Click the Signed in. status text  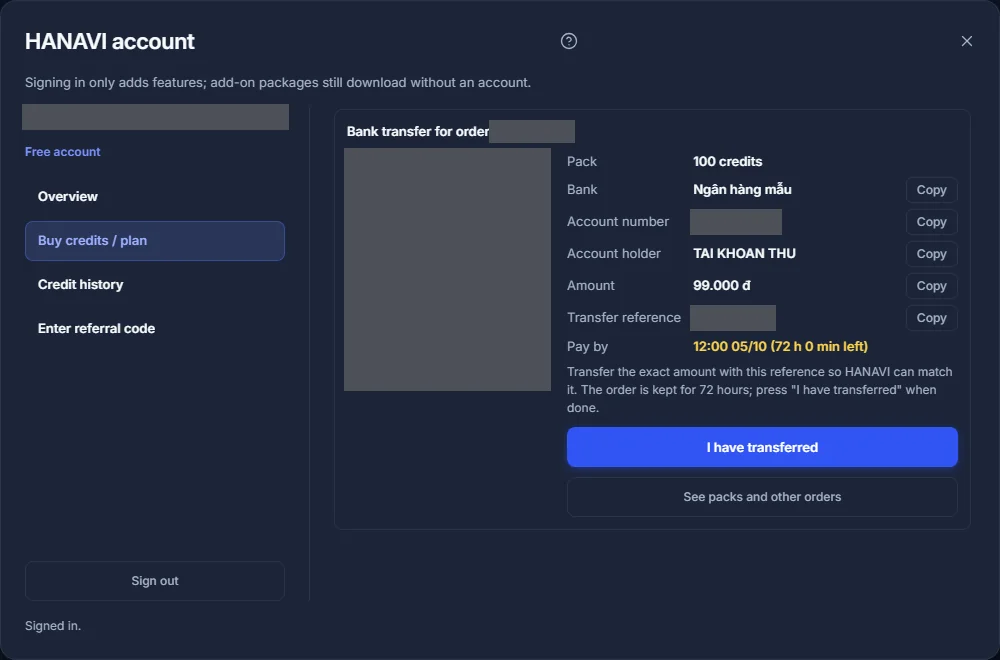click(x=53, y=626)
